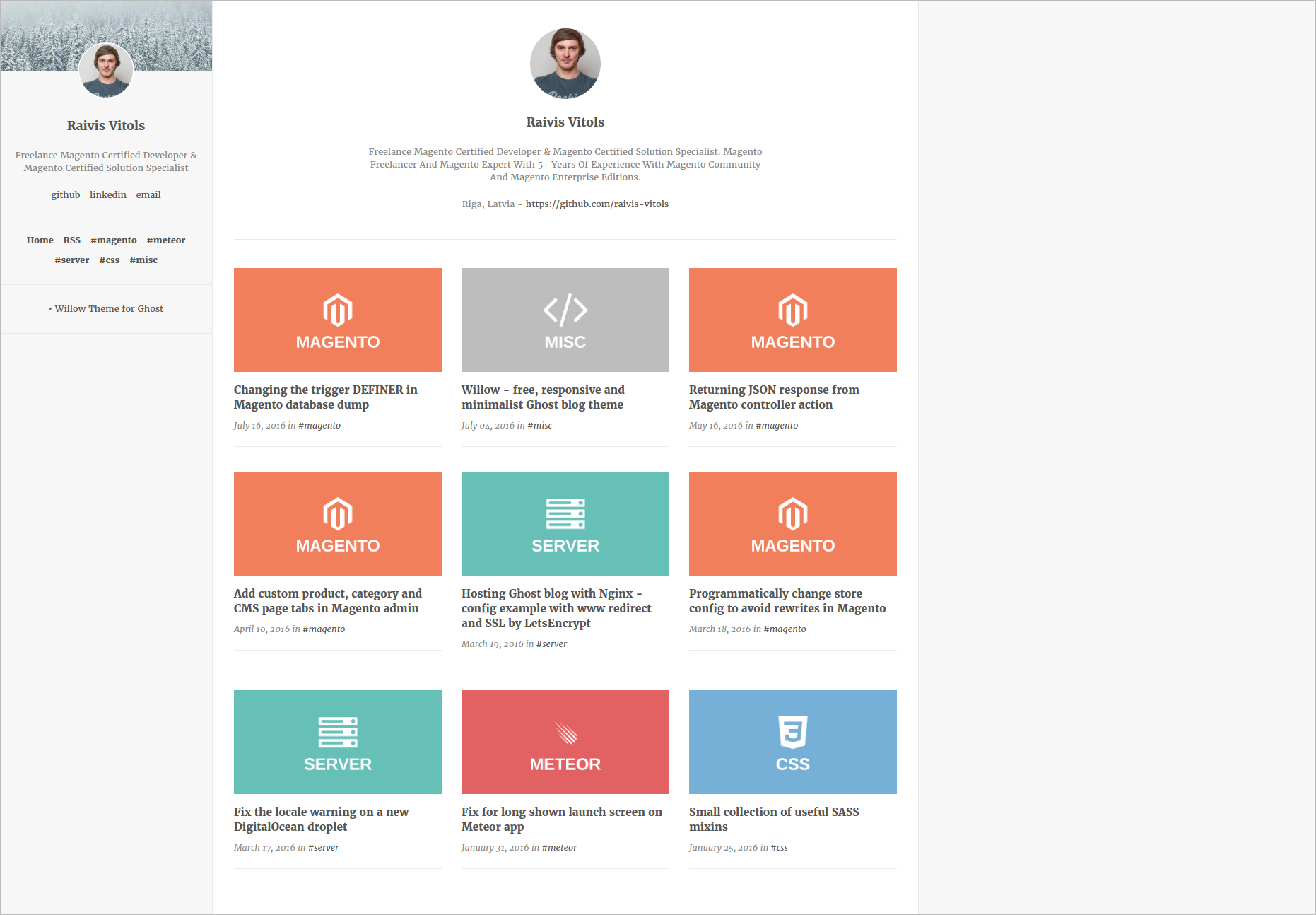Click #css tag under January 25 post

[x=779, y=847]
